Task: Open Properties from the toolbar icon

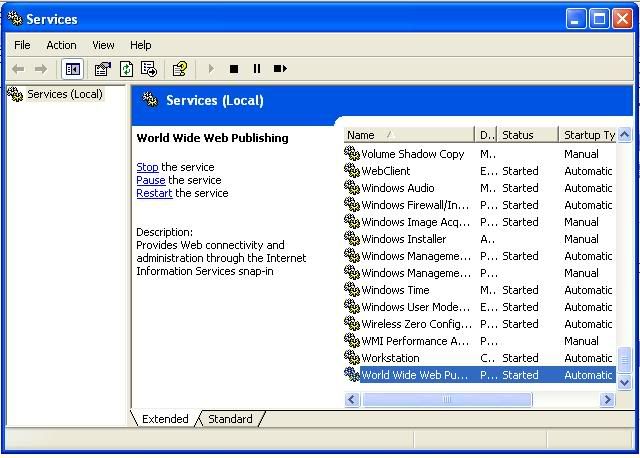Action: coord(102,69)
